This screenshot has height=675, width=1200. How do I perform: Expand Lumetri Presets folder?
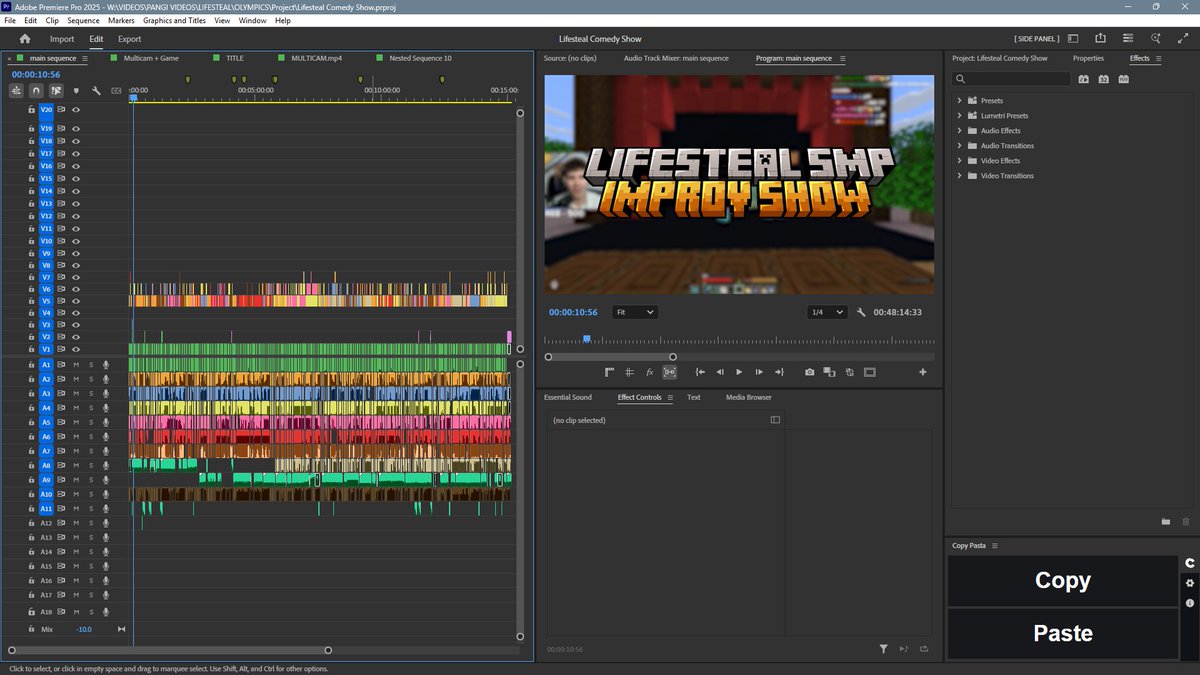point(959,116)
